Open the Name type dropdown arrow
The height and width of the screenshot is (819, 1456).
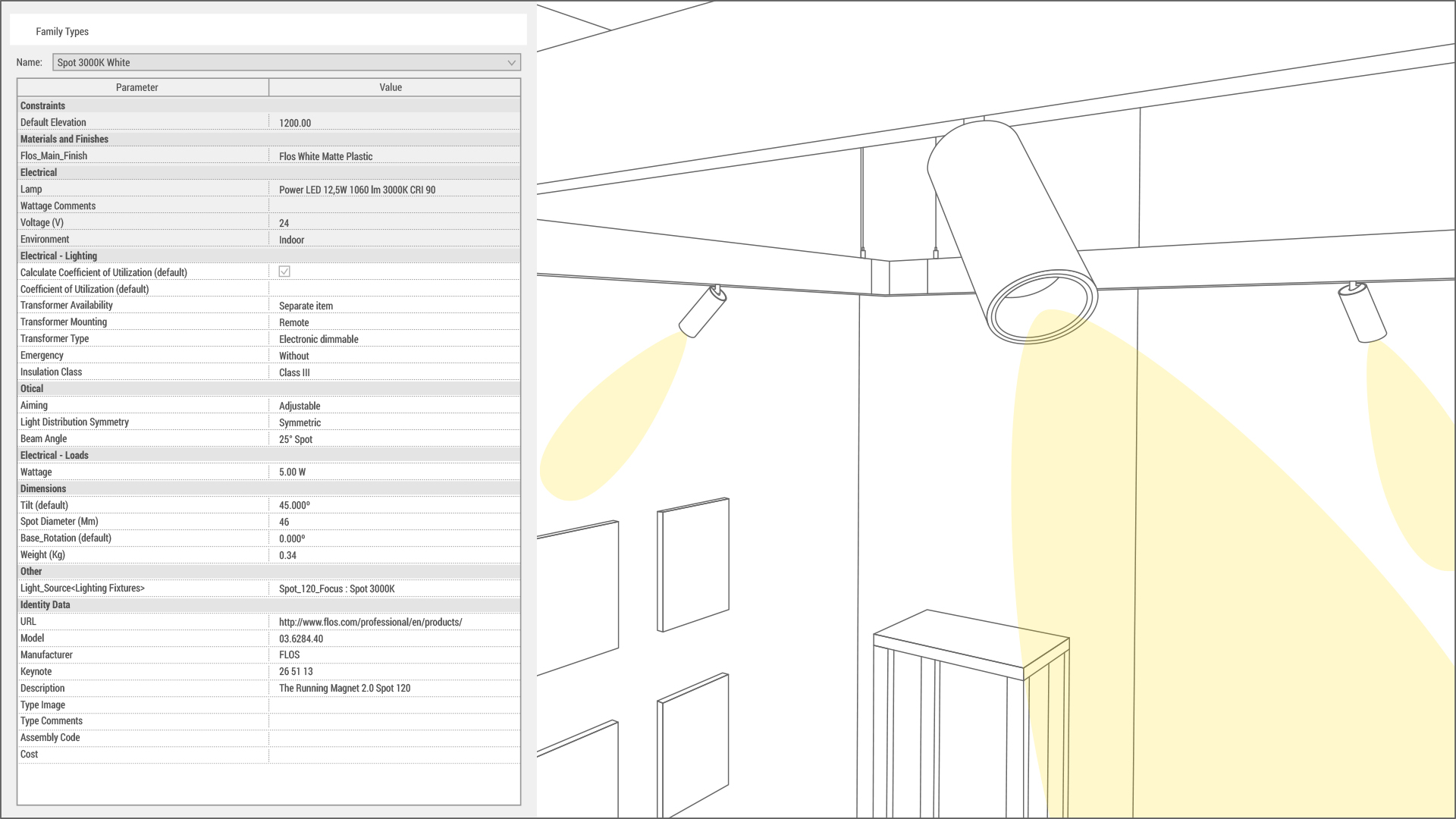pos(511,63)
